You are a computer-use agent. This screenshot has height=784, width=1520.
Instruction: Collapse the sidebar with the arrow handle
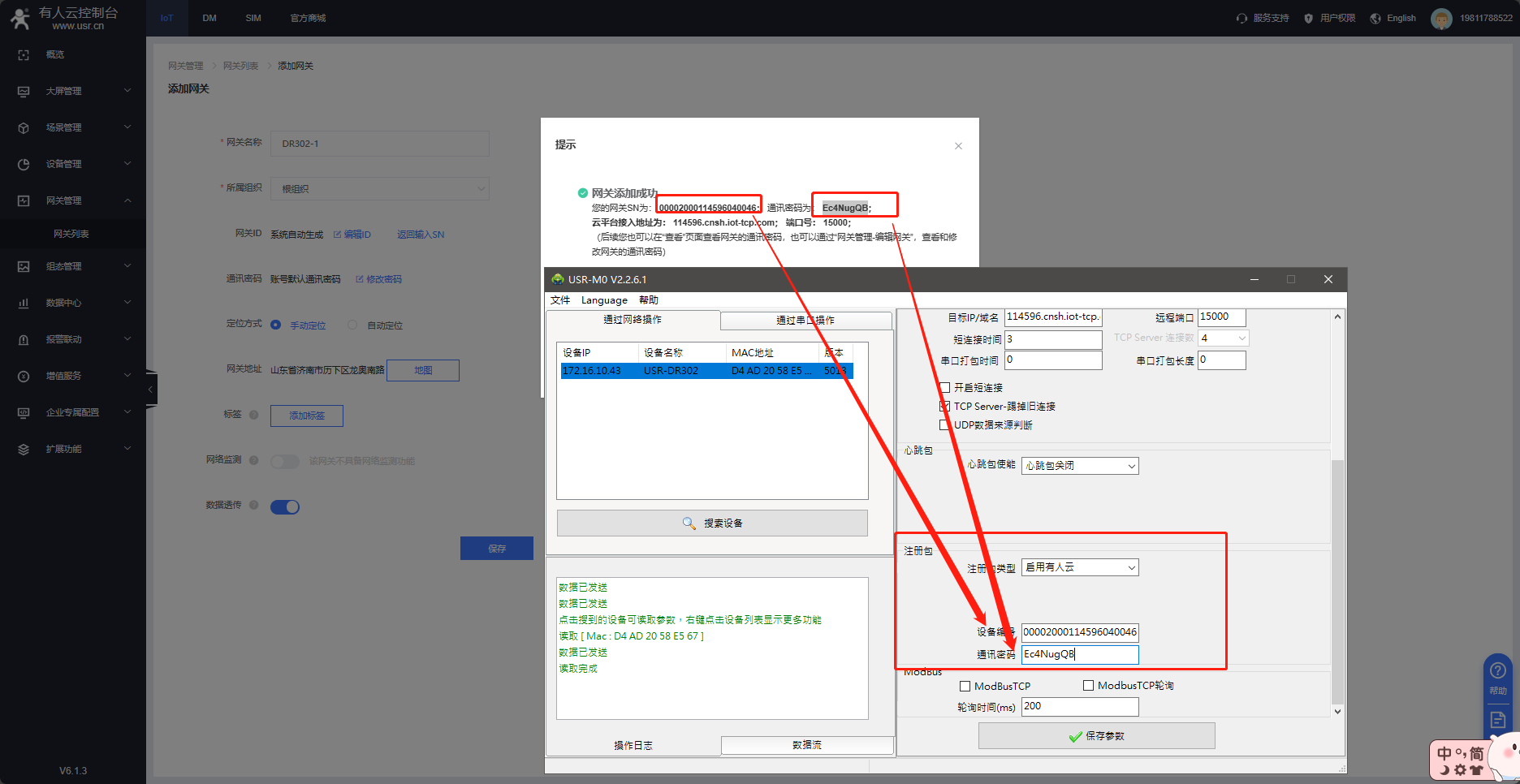pyautogui.click(x=151, y=390)
